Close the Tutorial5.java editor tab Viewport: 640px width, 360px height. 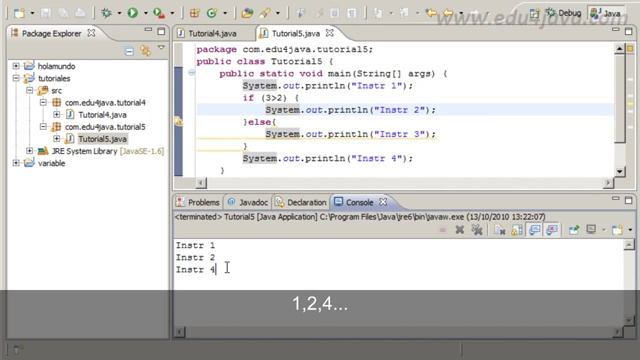[329, 33]
